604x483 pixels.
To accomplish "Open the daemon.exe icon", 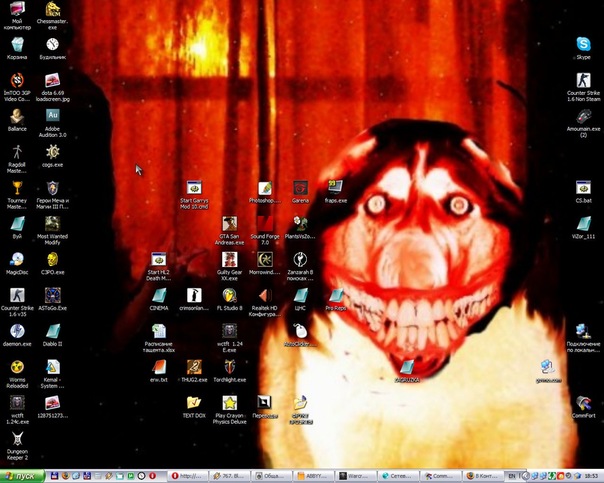I will (x=17, y=335).
